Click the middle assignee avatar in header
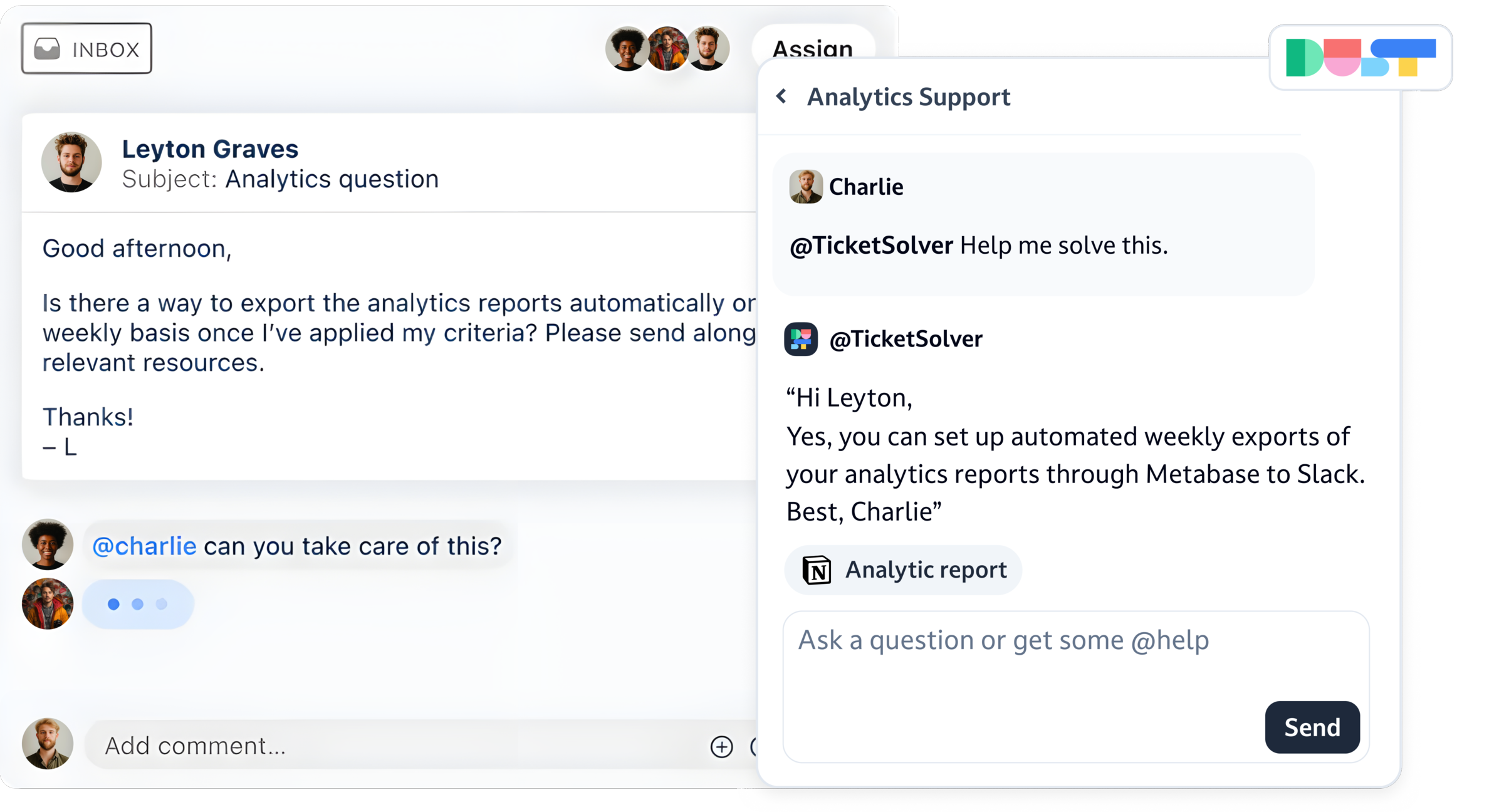Screen dimensions: 1504x812 (x=667, y=49)
